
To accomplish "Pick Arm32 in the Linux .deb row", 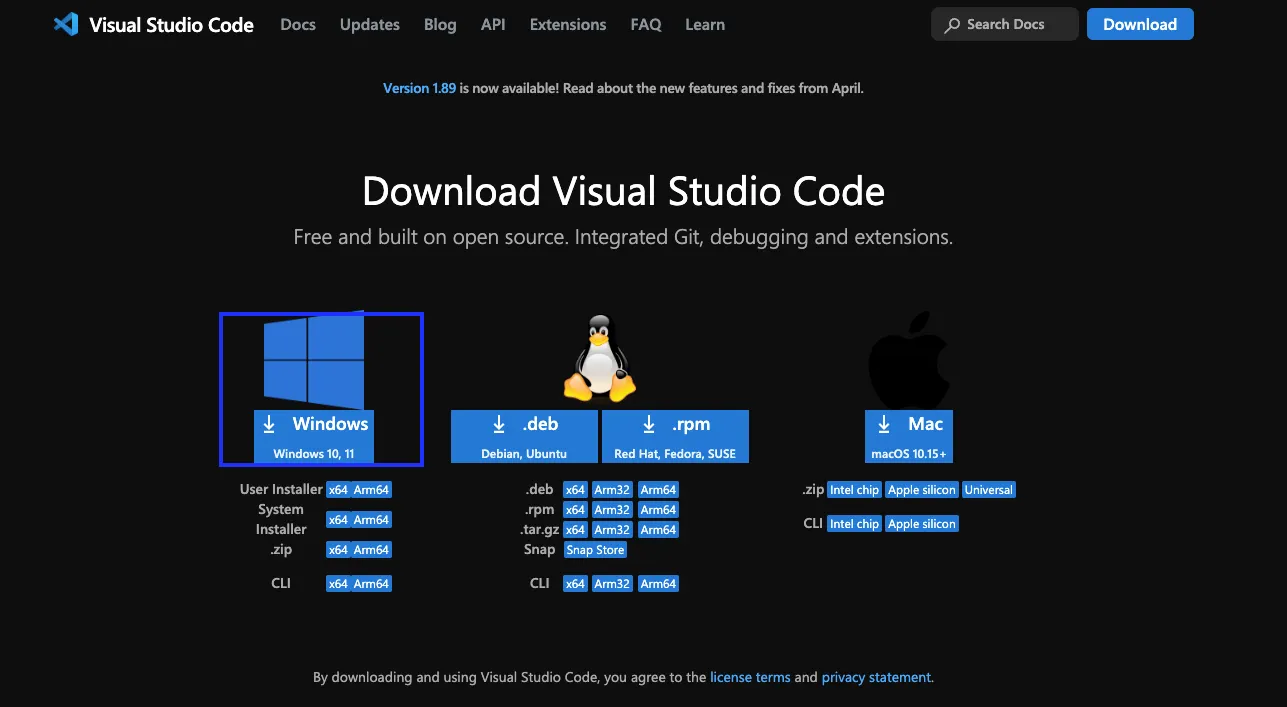I will [x=612, y=490].
